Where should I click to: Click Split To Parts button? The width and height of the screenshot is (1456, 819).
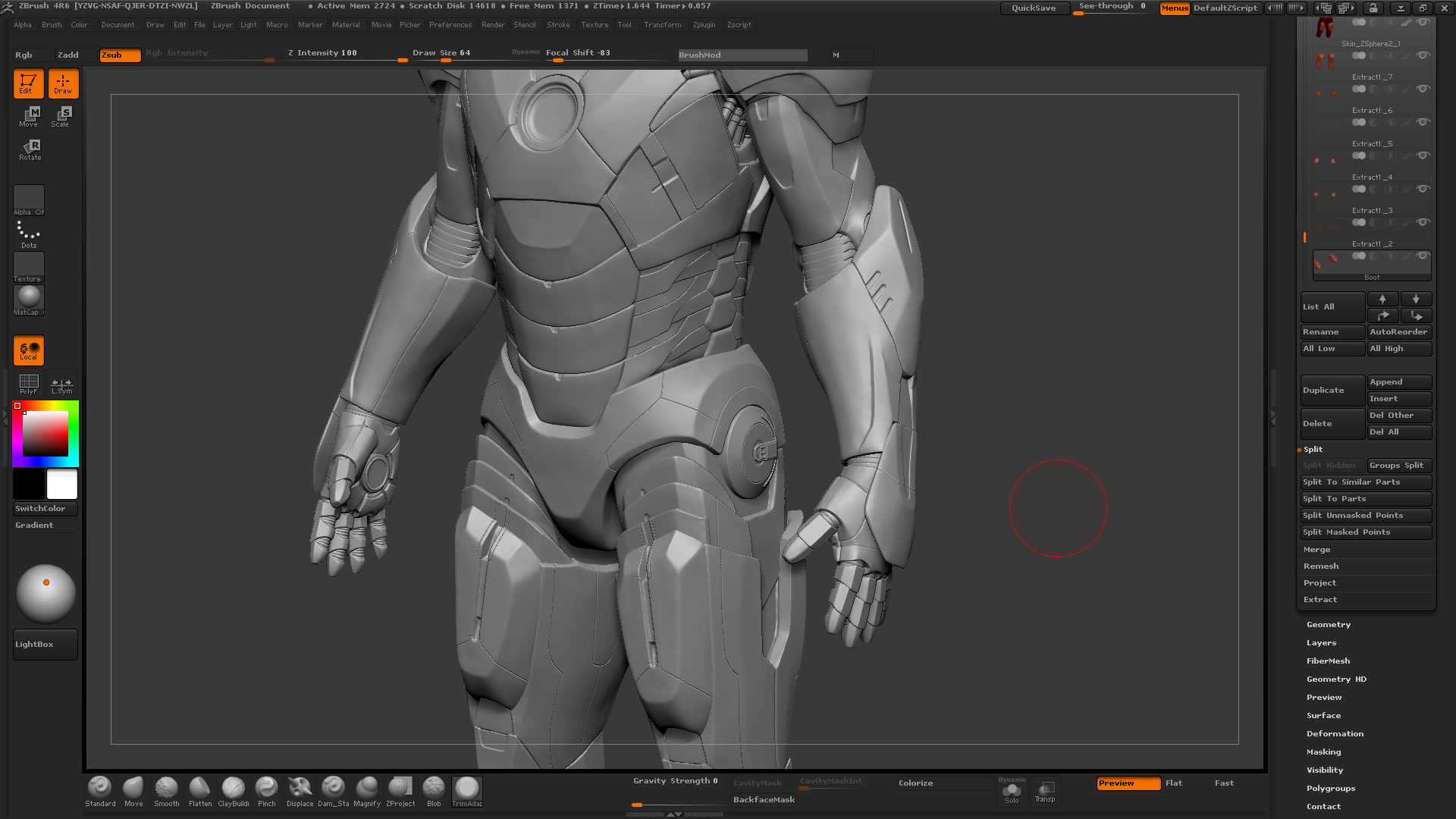click(x=1366, y=499)
